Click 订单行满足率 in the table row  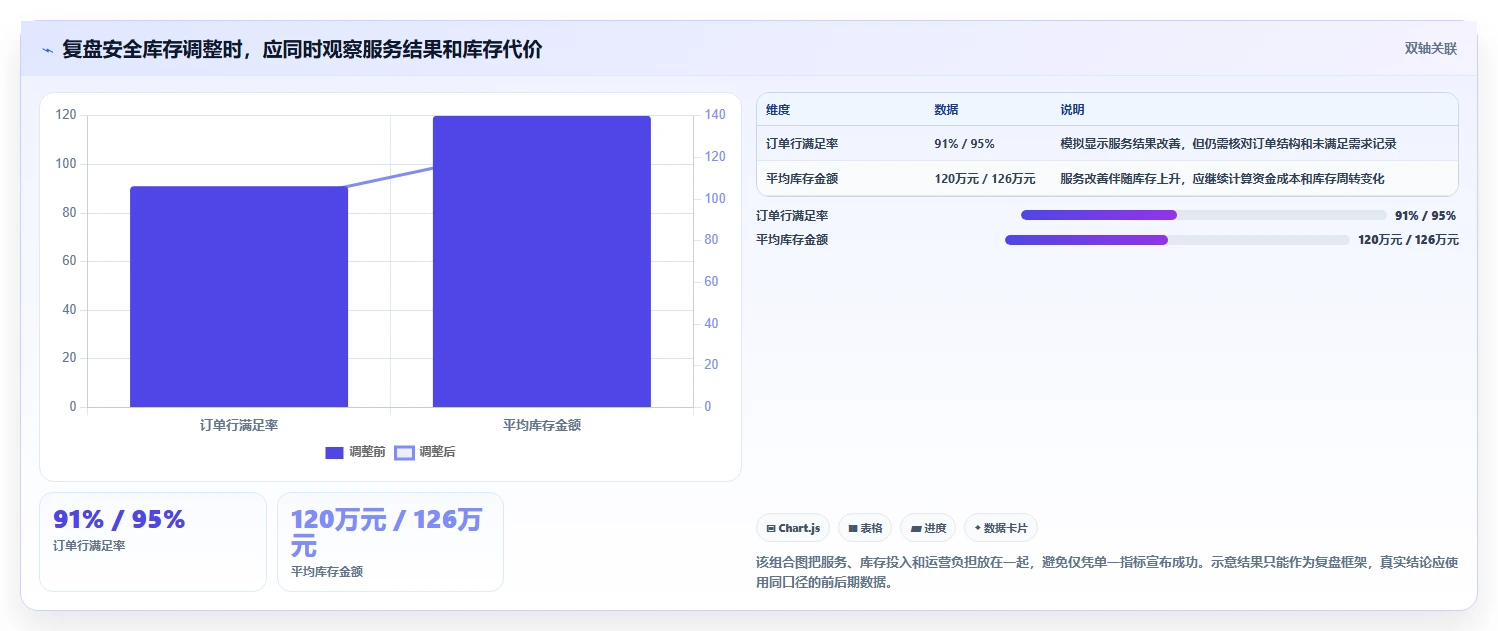click(x=802, y=143)
